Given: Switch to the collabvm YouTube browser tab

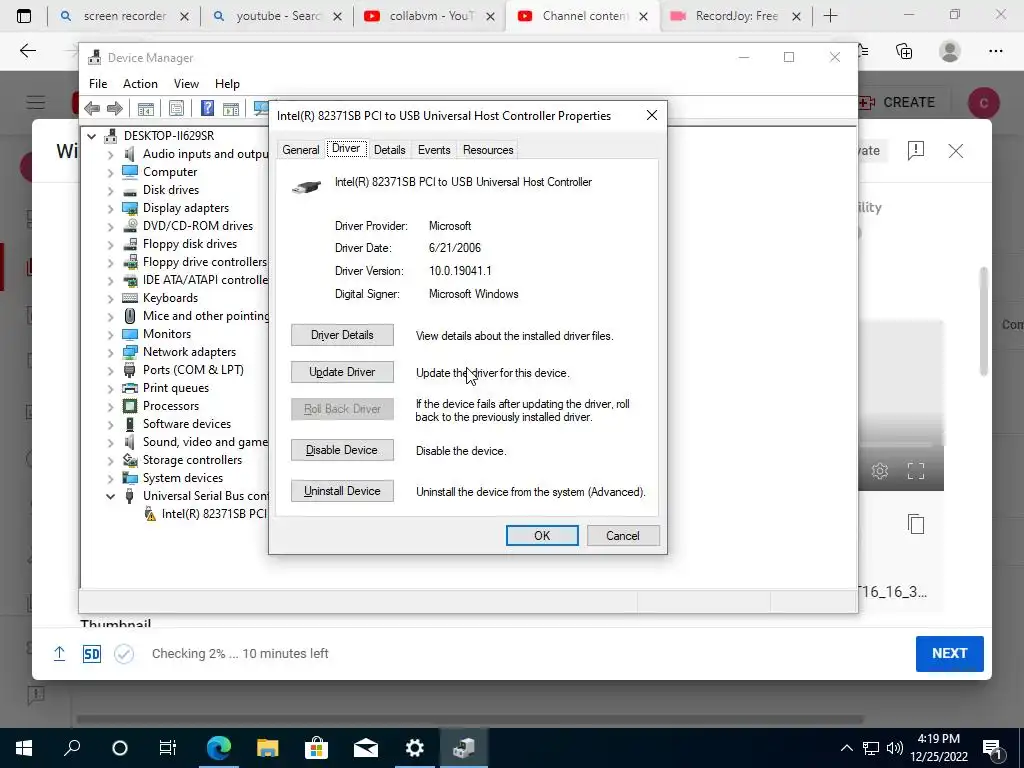Looking at the screenshot, I should click(x=430, y=16).
